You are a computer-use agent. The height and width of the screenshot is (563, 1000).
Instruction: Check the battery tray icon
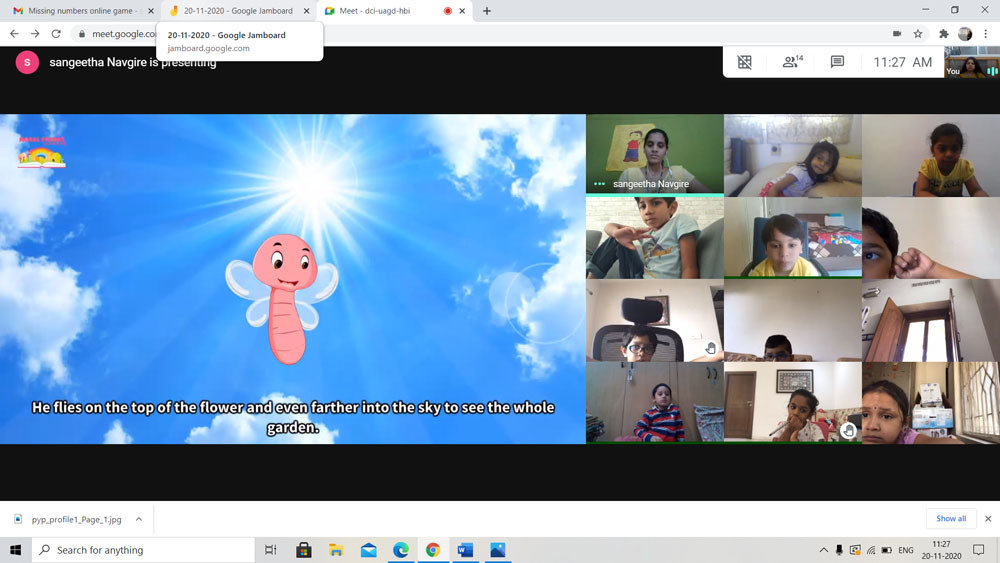[x=886, y=550]
